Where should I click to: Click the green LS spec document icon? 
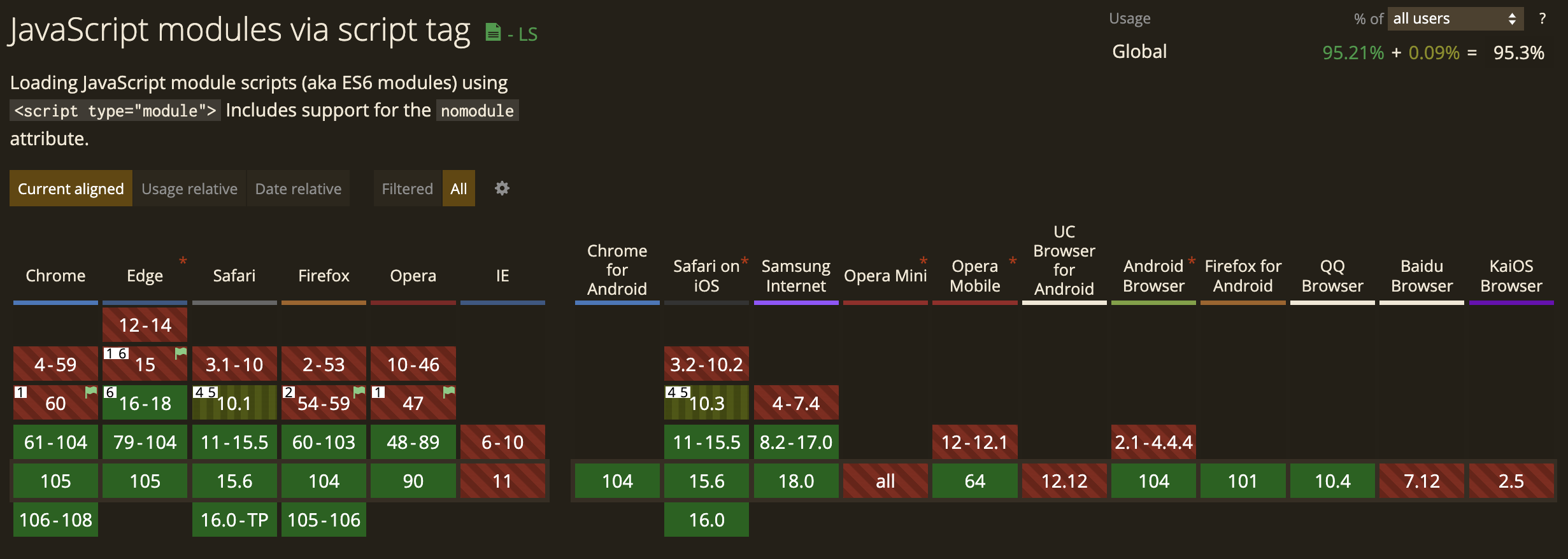pos(493,32)
